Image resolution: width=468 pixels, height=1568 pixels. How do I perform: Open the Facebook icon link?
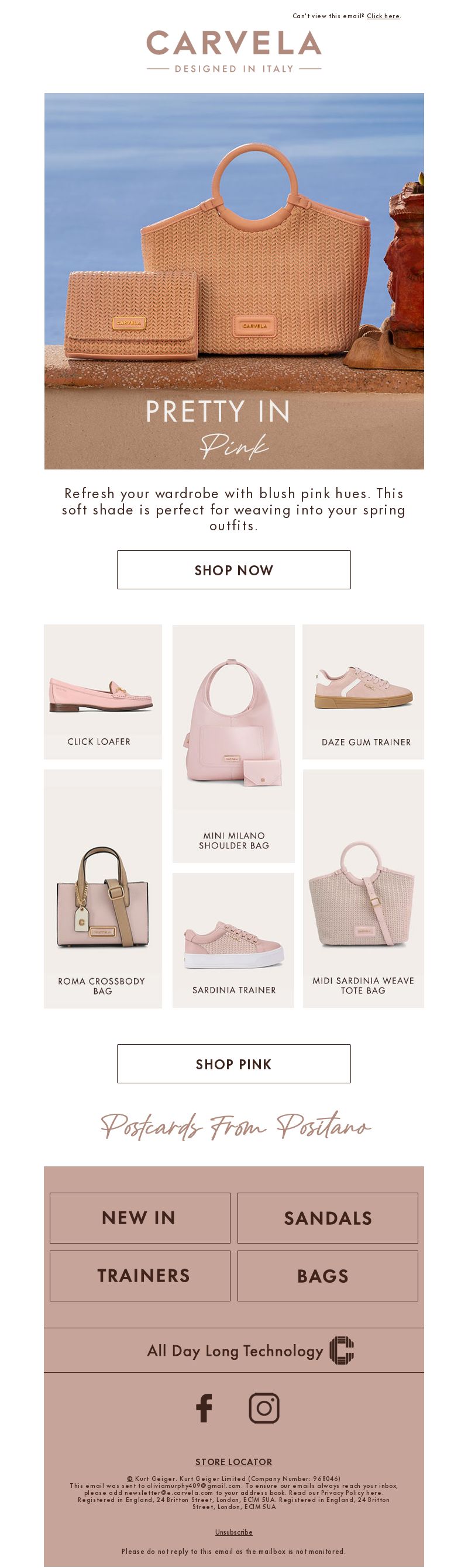tap(204, 1408)
